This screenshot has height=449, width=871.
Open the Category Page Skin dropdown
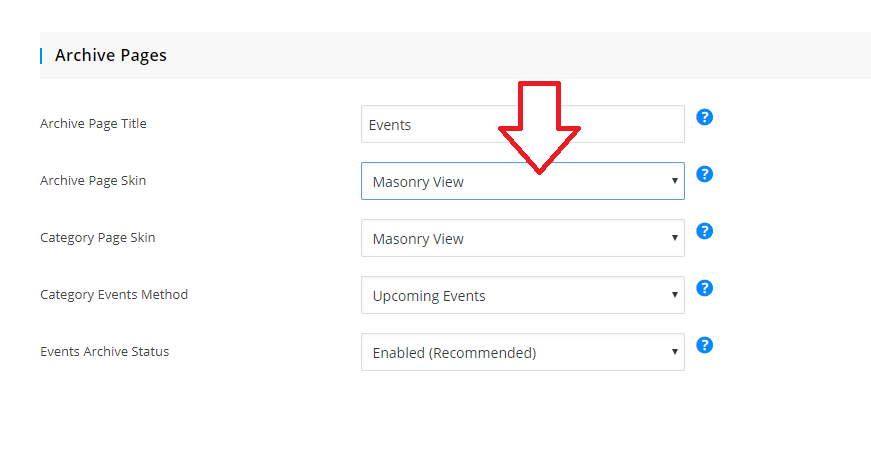point(523,238)
